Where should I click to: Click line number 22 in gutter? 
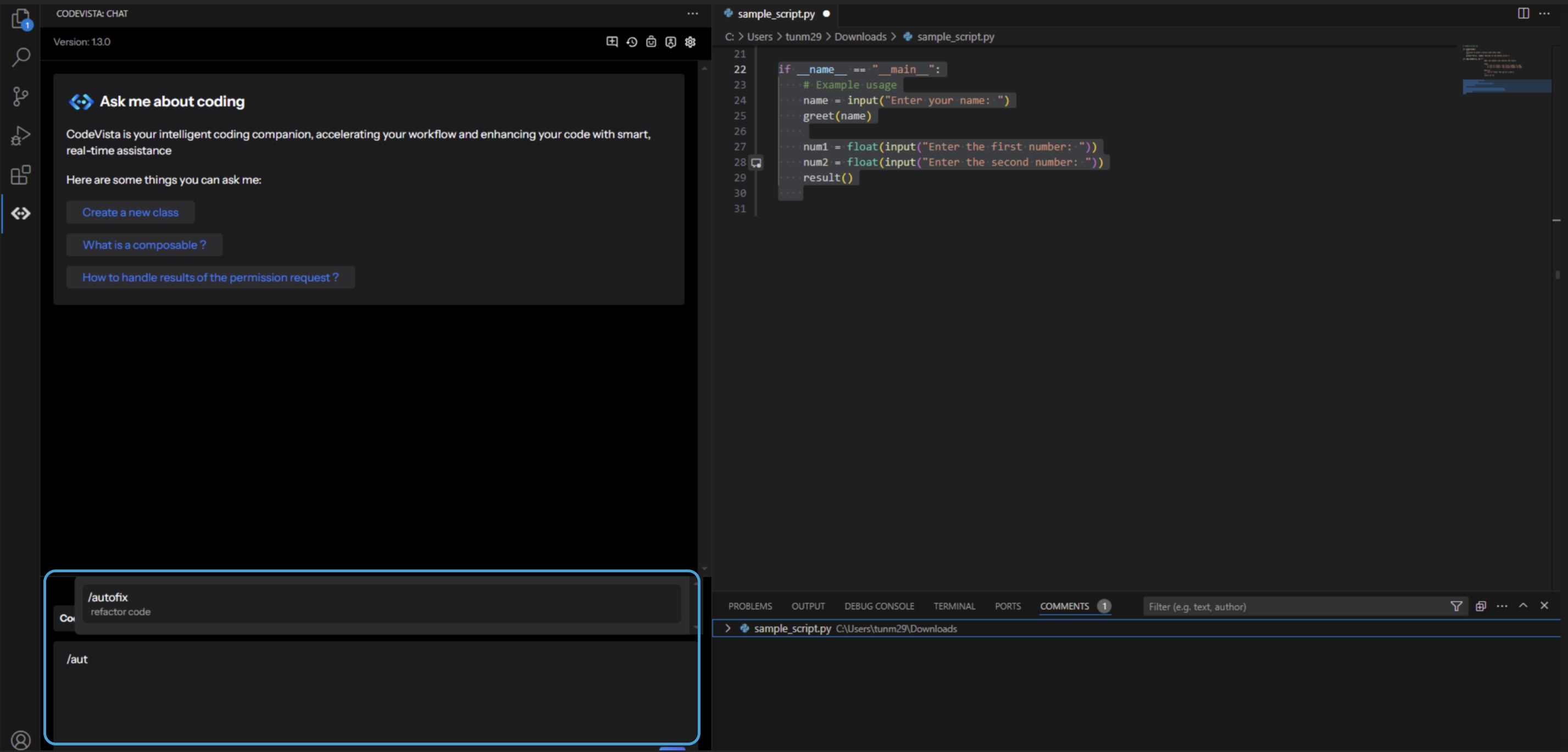coord(739,69)
